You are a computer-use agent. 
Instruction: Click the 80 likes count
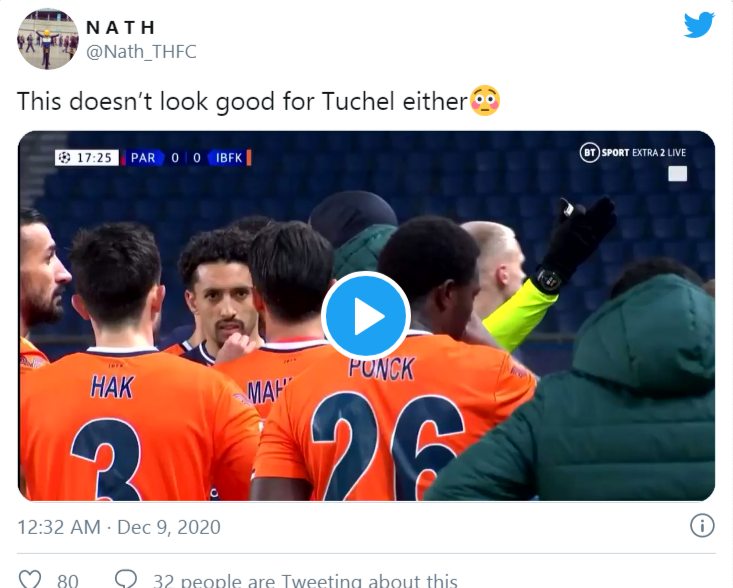click(x=68, y=580)
